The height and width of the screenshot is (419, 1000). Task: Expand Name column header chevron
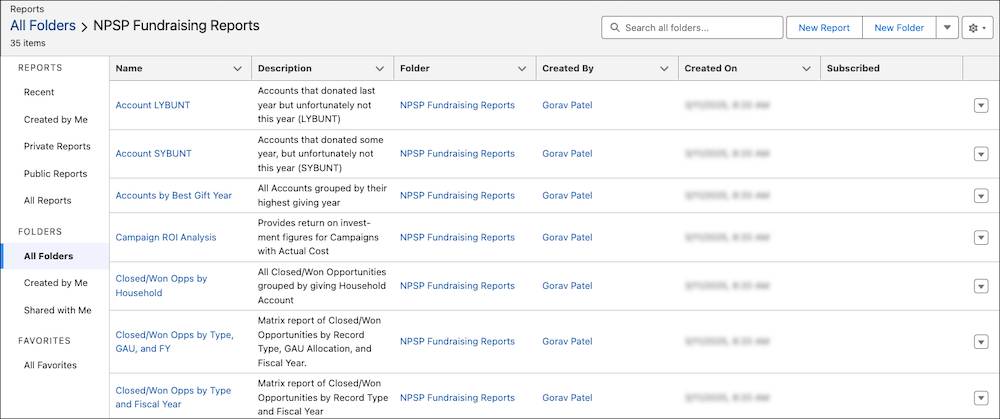pyautogui.click(x=238, y=69)
